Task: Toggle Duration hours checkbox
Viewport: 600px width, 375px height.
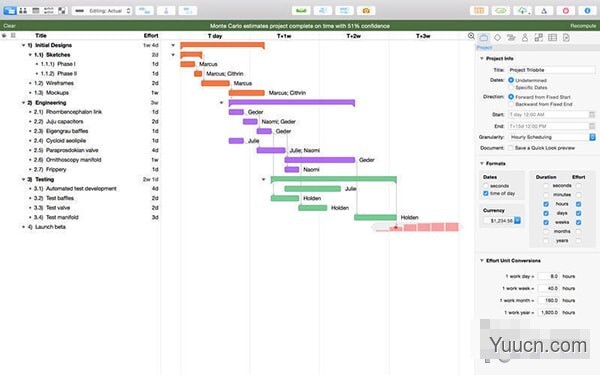Action: pos(546,204)
